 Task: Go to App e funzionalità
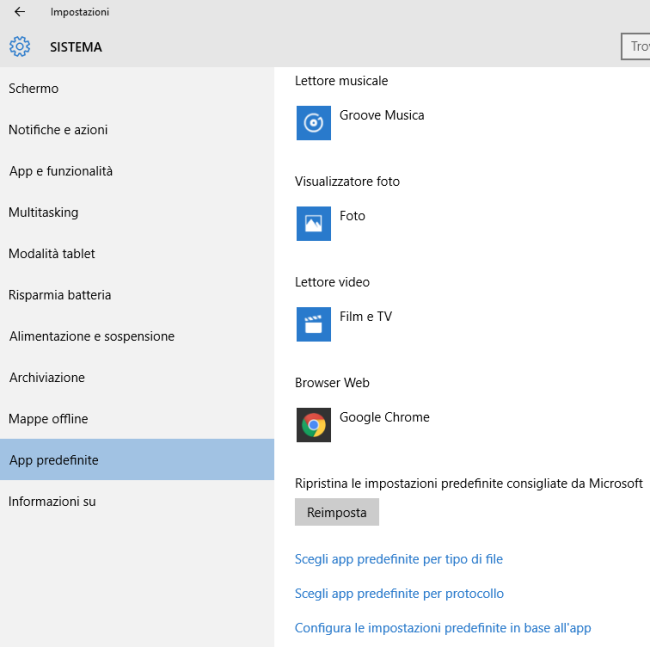pos(61,171)
